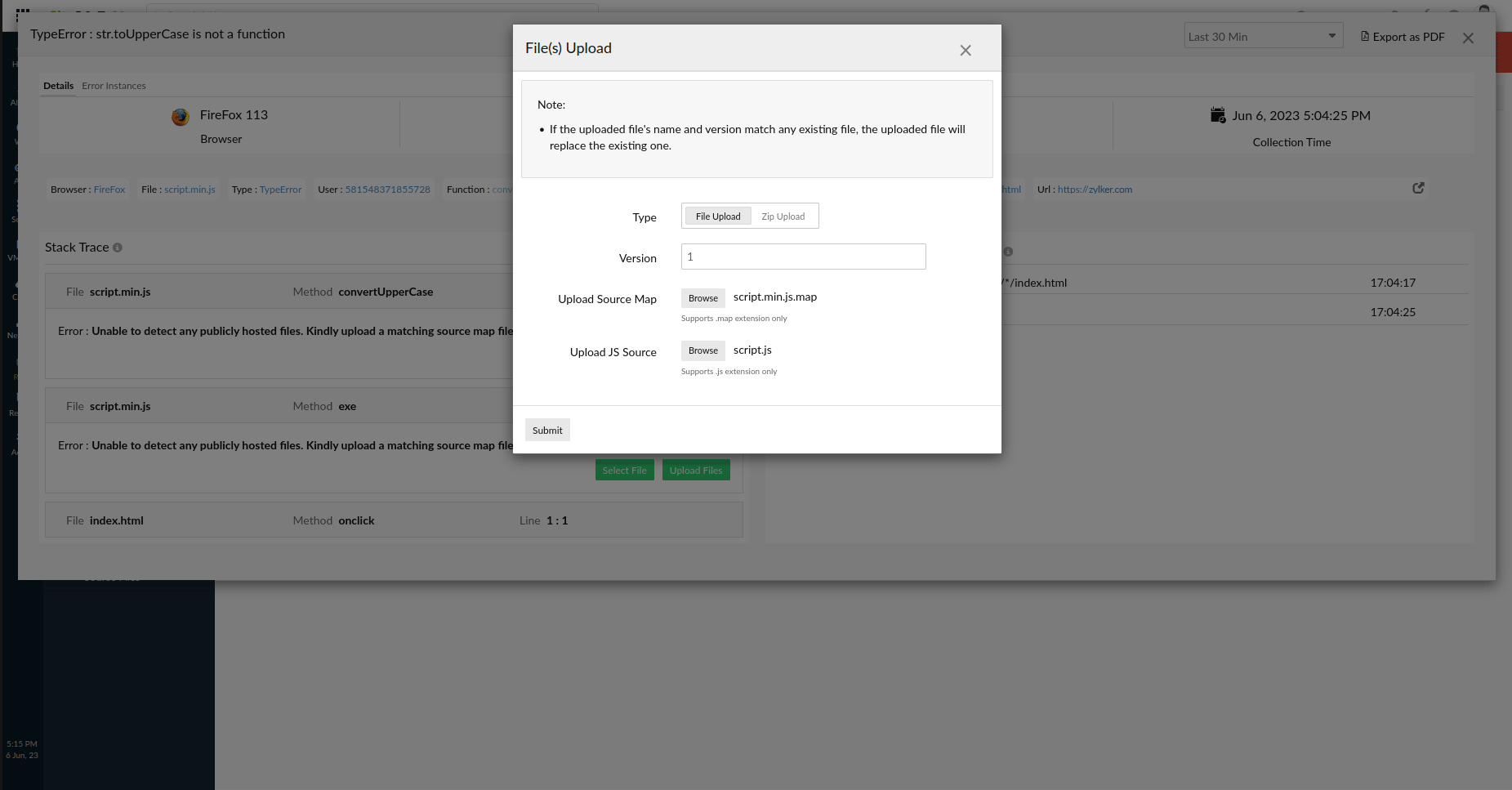Open the https://zylker.com URL link
This screenshot has height=790, width=1512.
(x=1095, y=190)
